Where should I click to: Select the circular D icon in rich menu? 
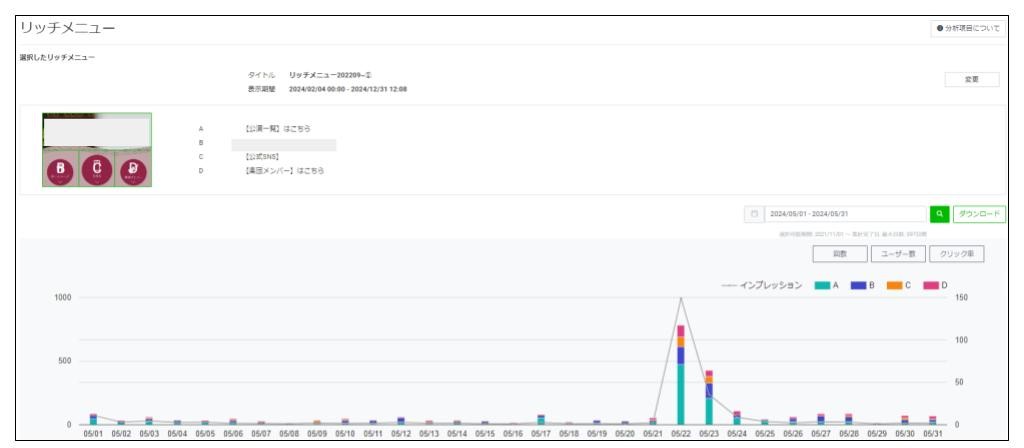click(133, 170)
